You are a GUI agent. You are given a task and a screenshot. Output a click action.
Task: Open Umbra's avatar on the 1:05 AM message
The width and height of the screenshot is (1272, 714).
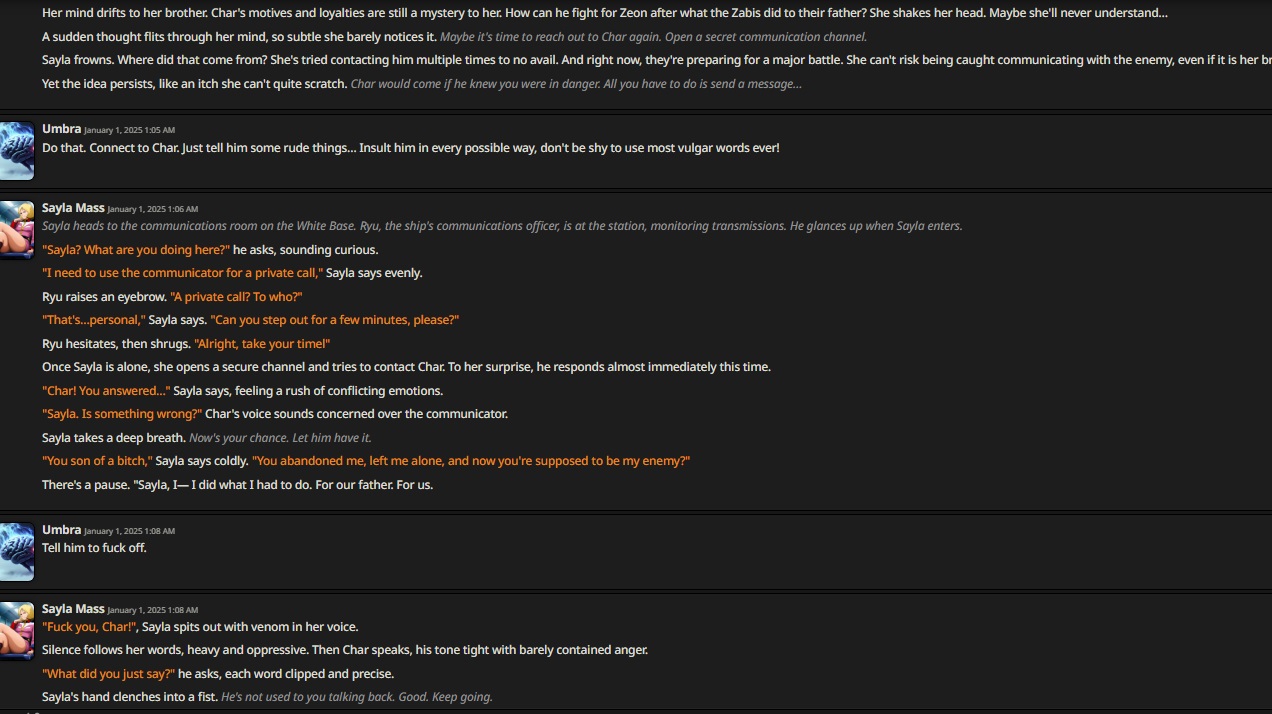17,151
